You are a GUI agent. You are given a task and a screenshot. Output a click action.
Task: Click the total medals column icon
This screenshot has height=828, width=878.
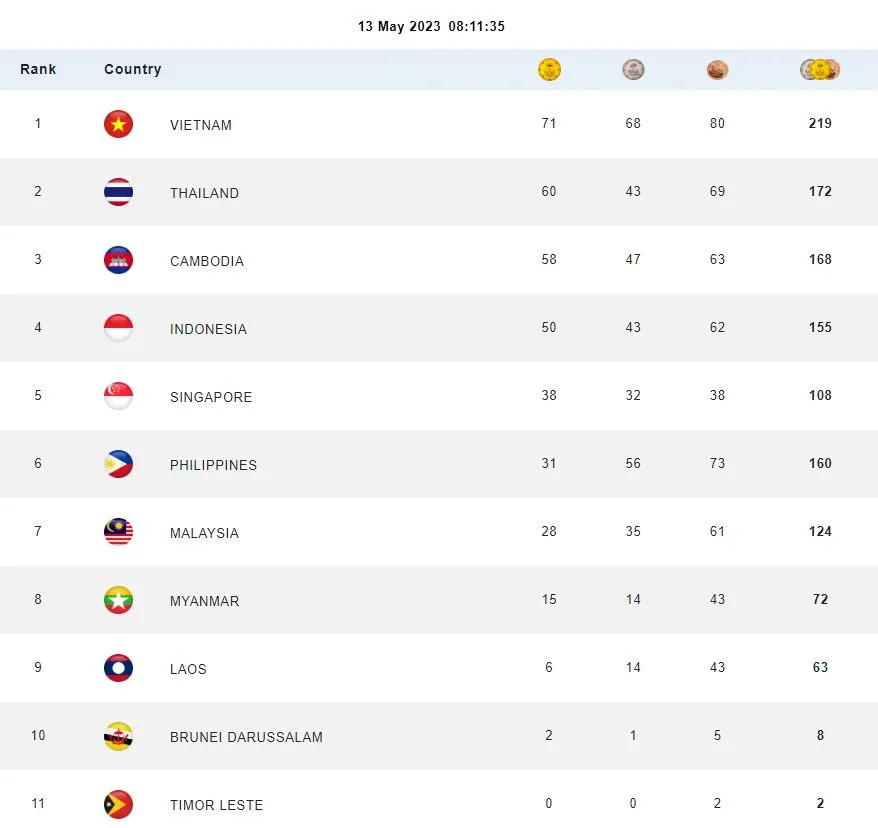point(820,70)
